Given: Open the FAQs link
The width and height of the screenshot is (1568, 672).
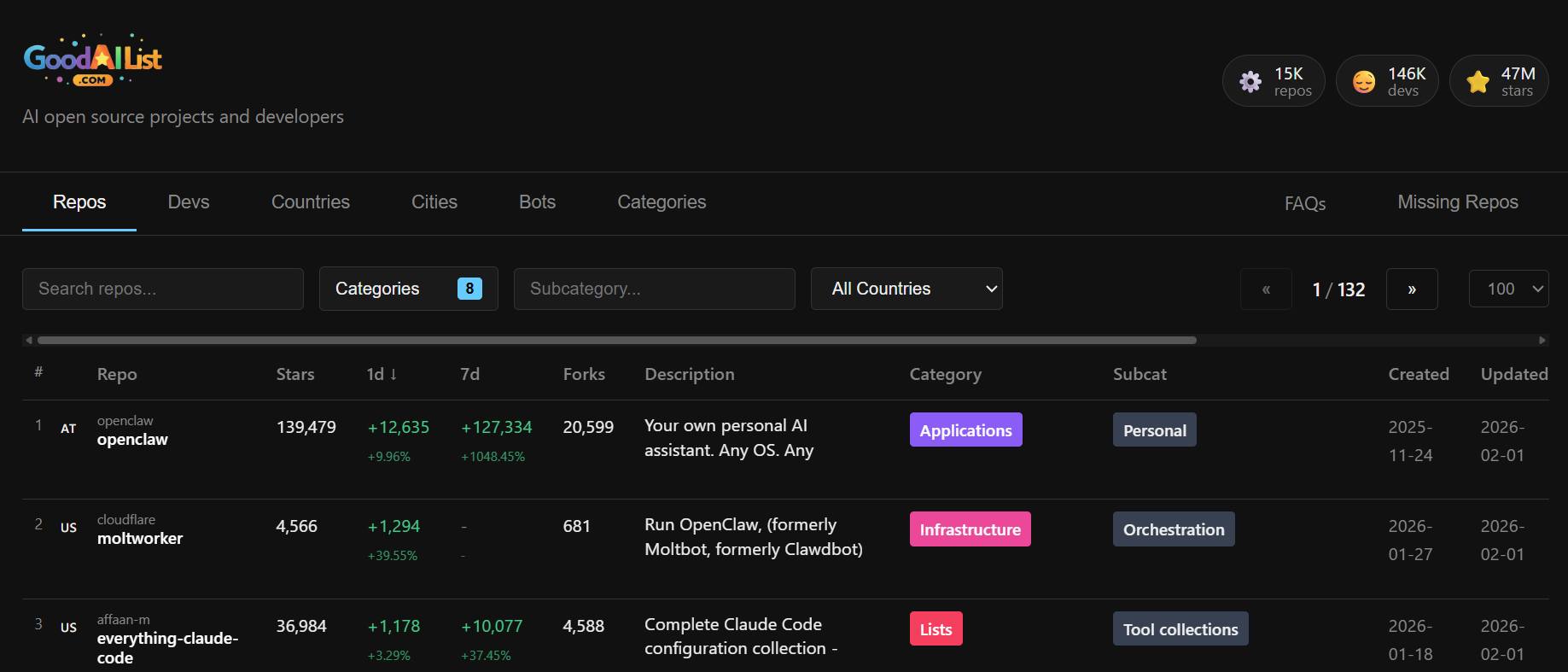Looking at the screenshot, I should pos(1305,203).
